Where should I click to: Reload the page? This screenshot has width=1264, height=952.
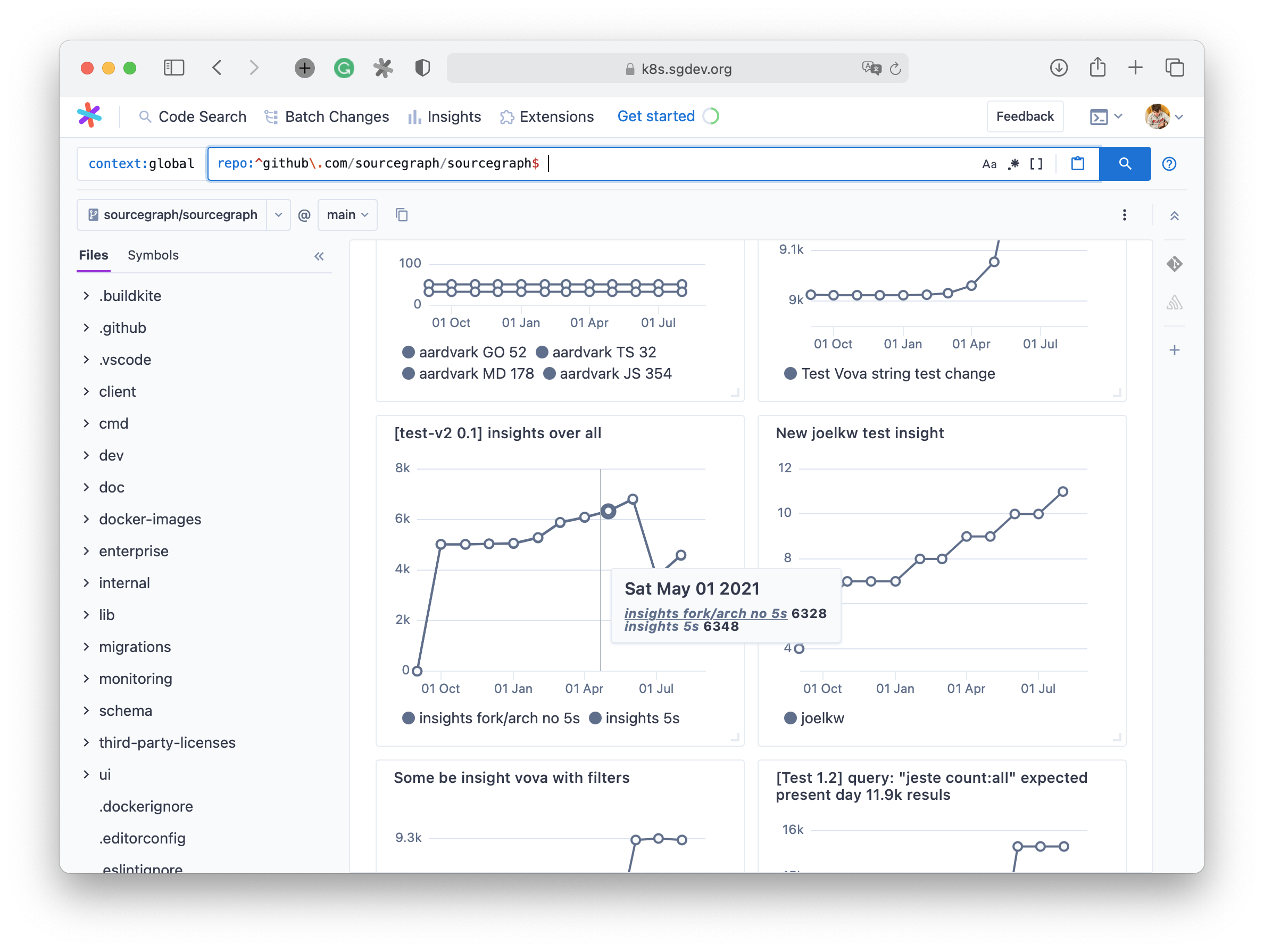click(895, 69)
